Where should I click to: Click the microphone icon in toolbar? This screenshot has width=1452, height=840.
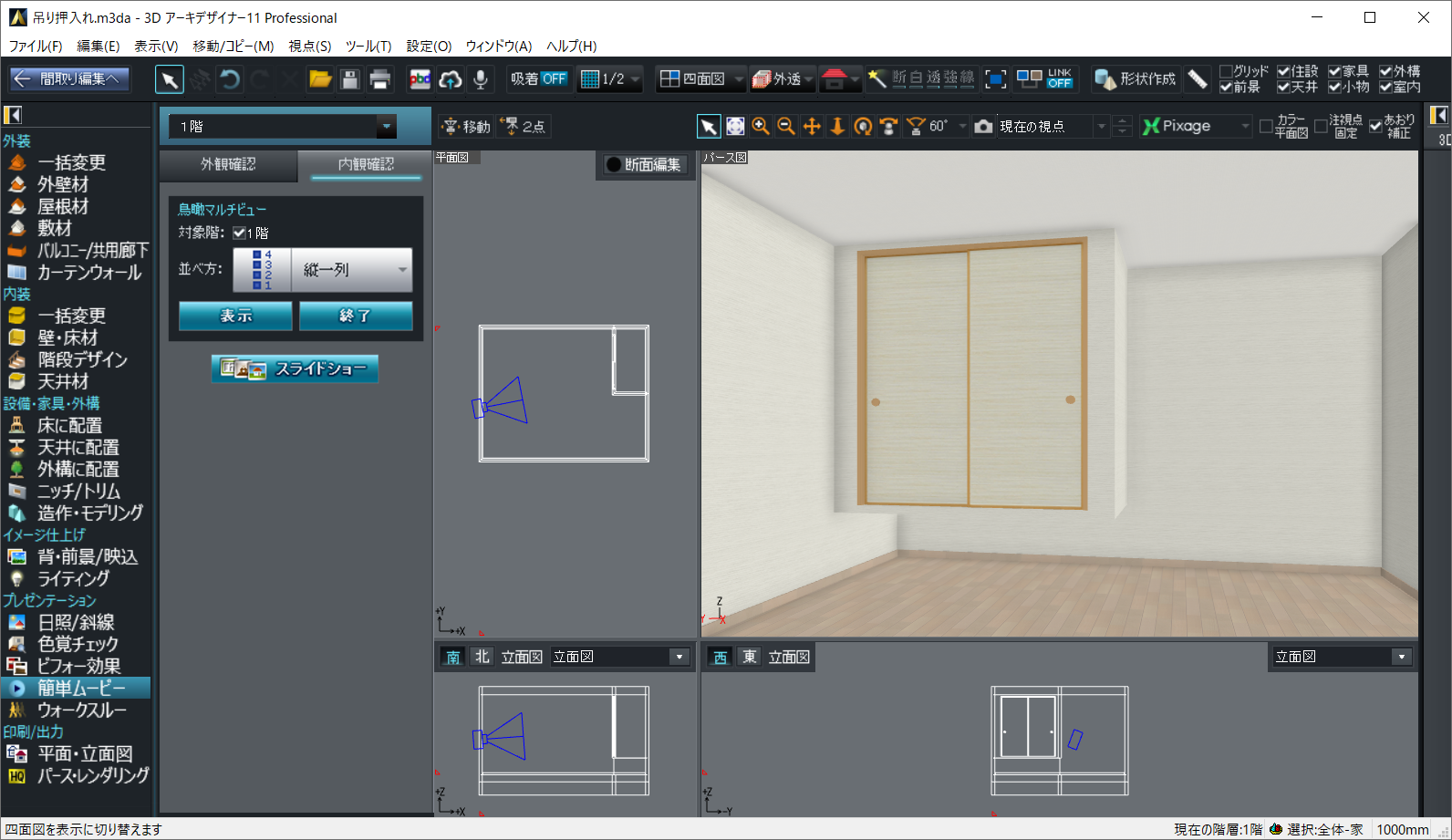tap(481, 79)
